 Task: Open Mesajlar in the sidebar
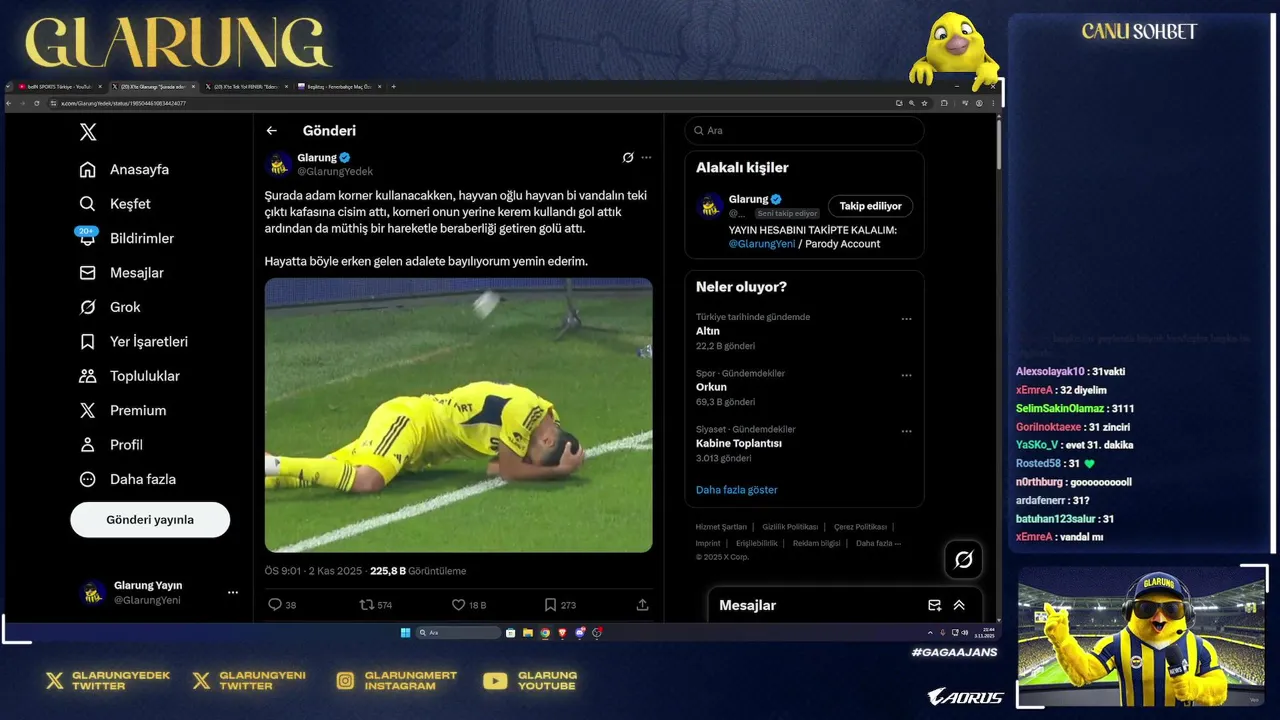coord(121,273)
